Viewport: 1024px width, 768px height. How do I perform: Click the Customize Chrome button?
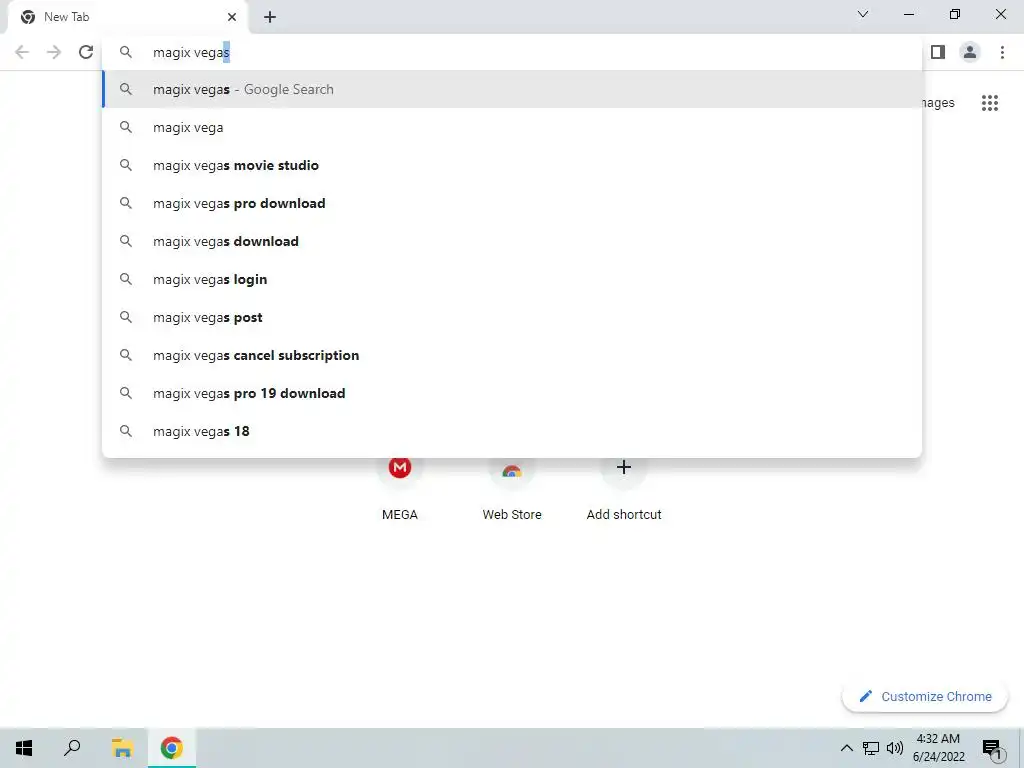click(925, 697)
